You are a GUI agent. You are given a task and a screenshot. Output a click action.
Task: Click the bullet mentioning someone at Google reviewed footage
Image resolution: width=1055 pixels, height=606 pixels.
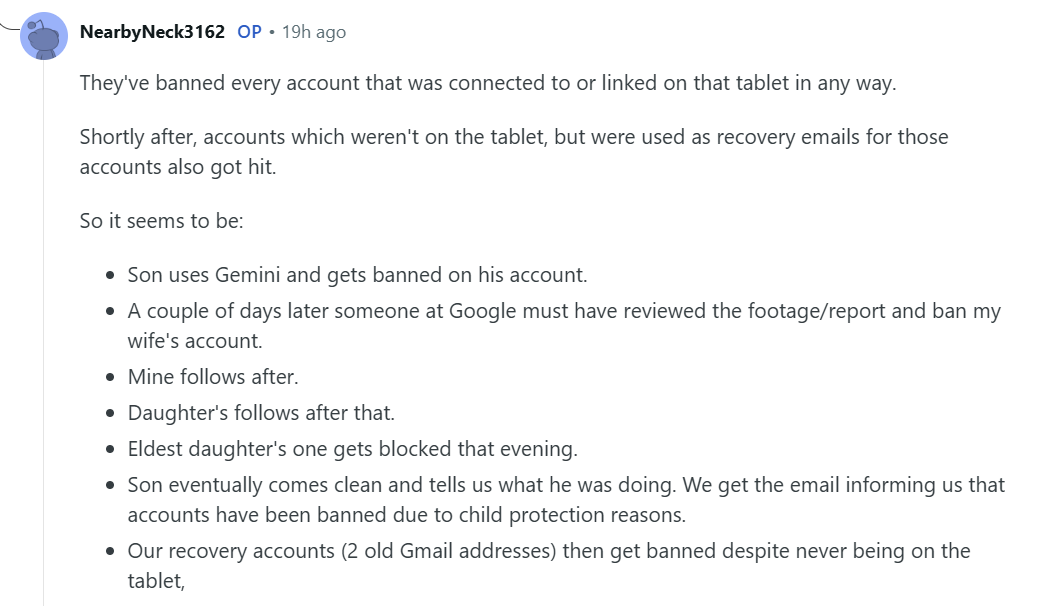point(563,311)
